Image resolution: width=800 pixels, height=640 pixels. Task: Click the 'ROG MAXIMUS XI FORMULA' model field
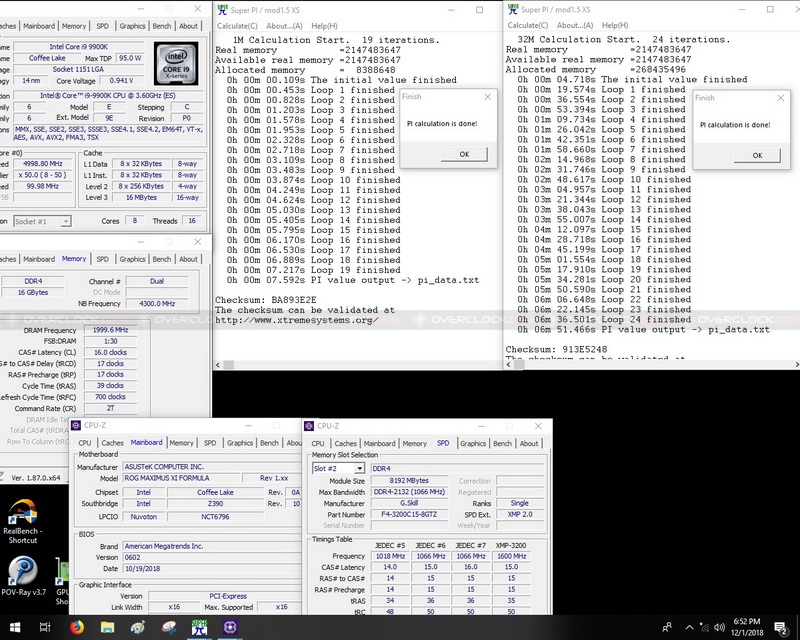[181, 478]
